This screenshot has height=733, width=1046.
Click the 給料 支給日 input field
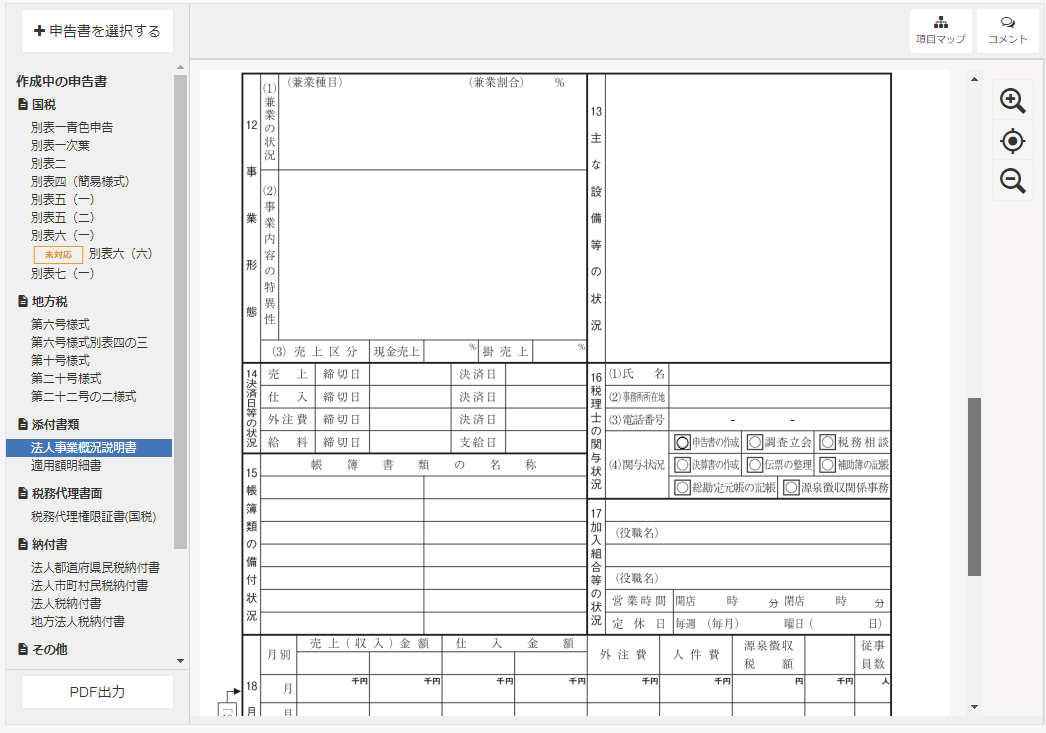tap(546, 442)
